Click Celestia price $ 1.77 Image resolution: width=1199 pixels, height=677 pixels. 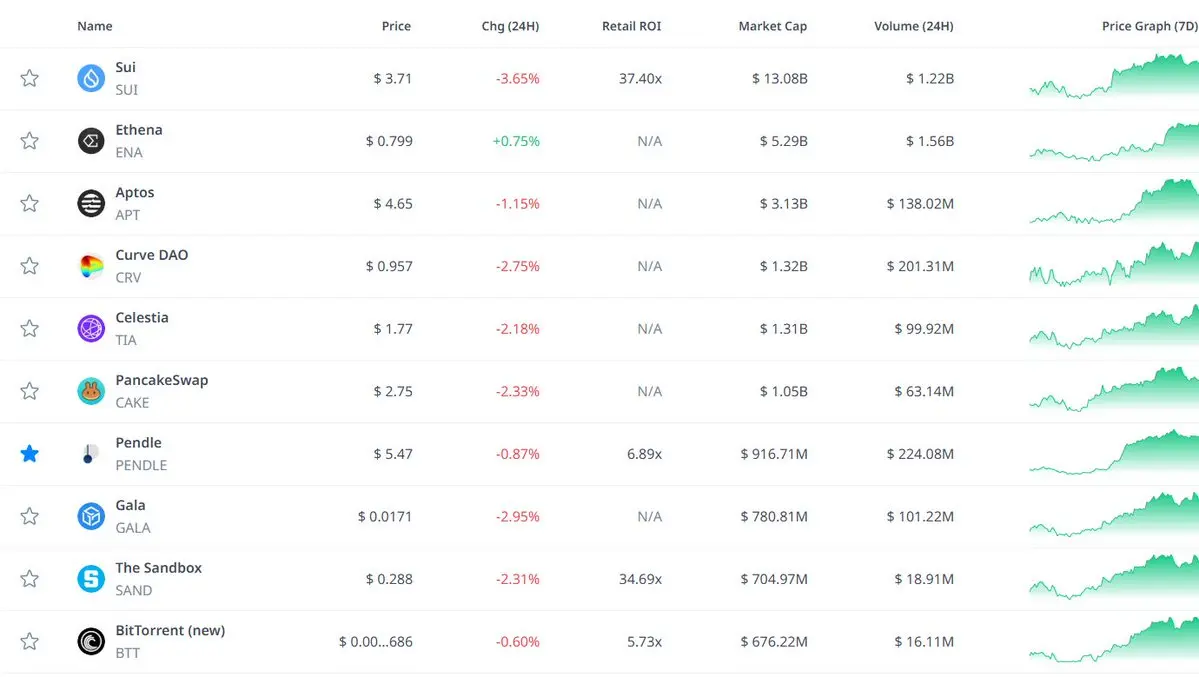click(393, 329)
